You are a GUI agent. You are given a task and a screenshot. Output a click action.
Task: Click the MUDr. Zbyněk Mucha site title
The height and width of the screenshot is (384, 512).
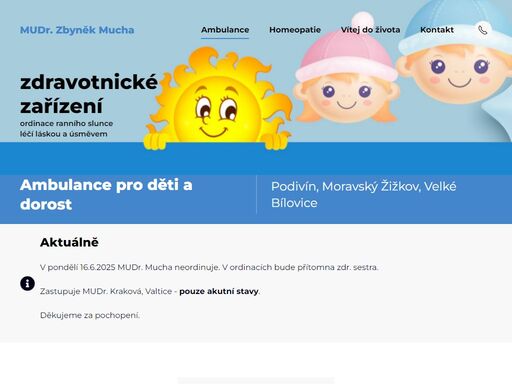[77, 30]
